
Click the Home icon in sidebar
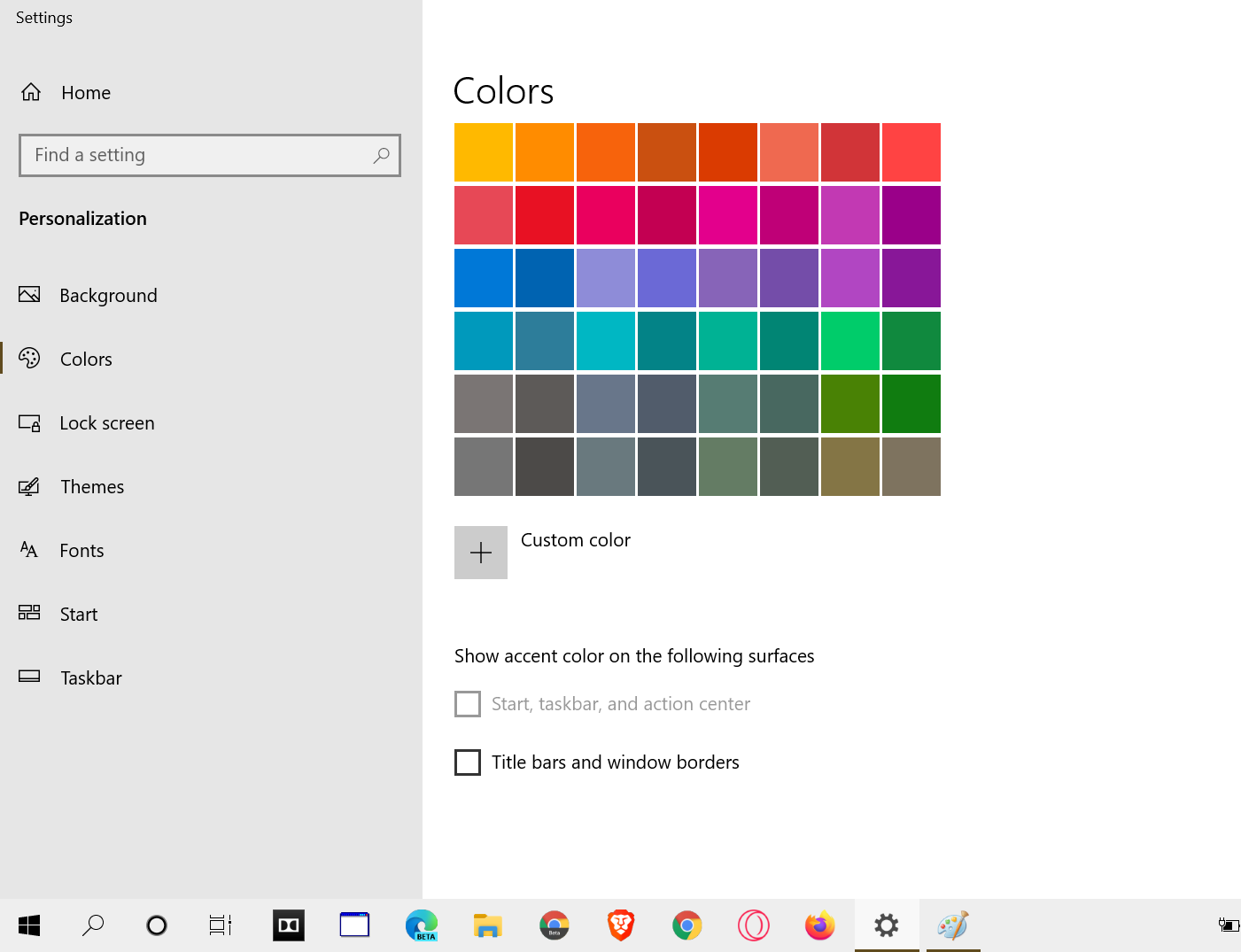click(31, 92)
